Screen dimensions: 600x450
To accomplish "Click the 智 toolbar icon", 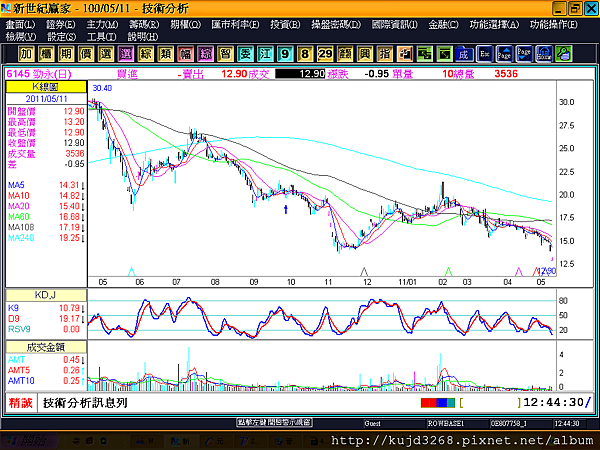I will pos(225,54).
